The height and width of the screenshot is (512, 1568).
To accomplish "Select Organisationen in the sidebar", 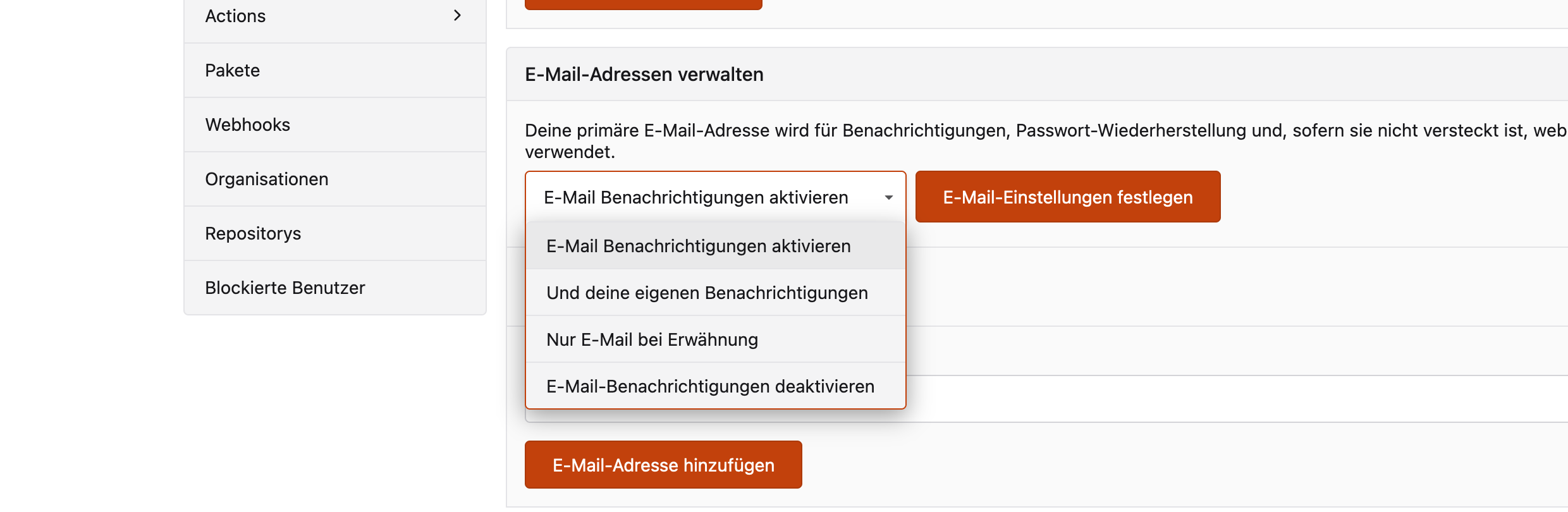I will click(267, 180).
